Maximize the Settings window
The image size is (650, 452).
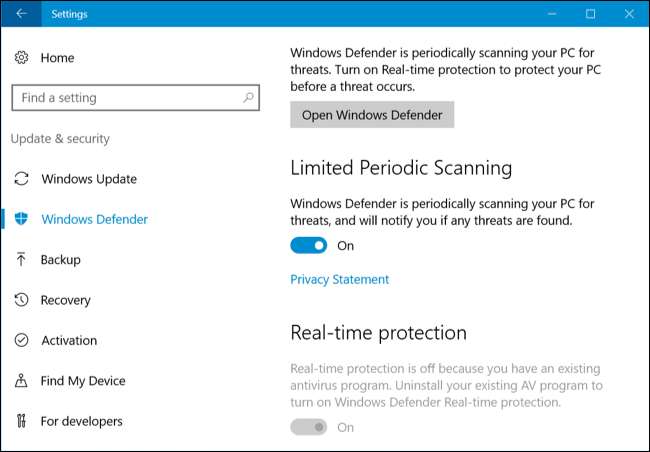coord(590,14)
